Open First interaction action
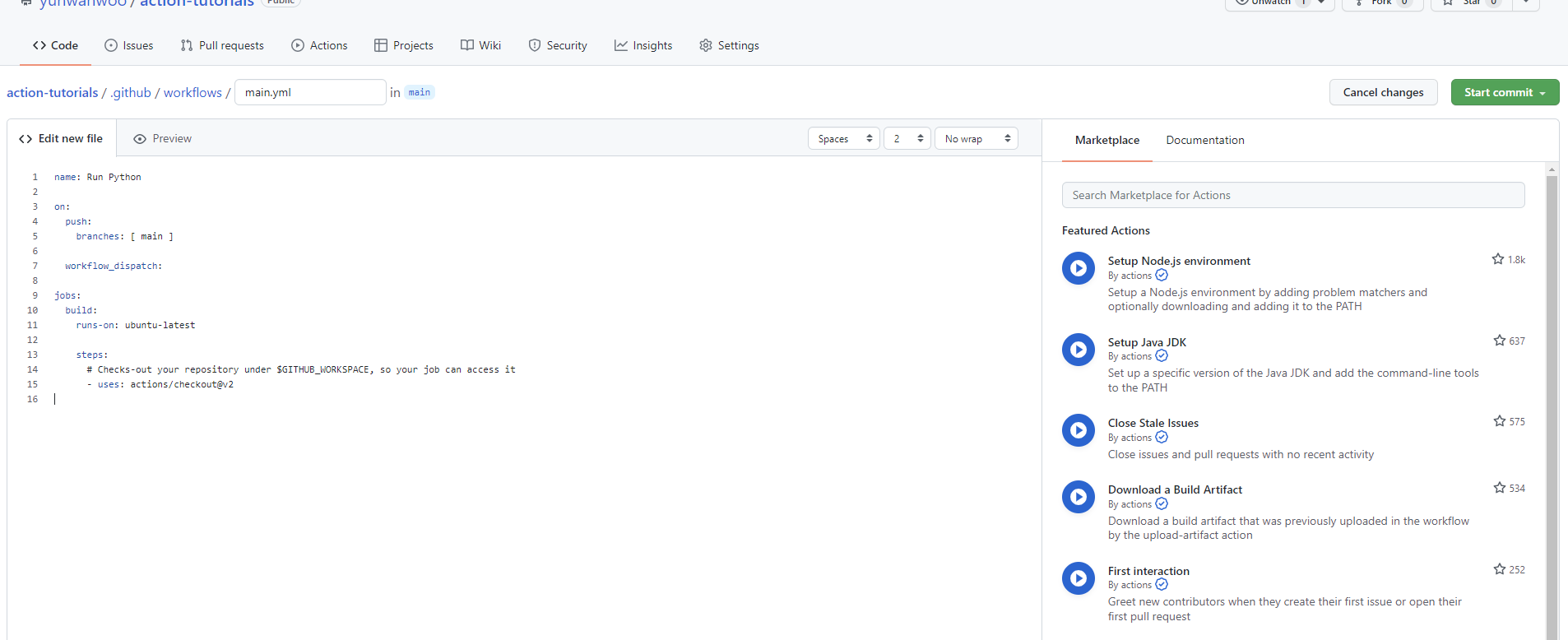The width and height of the screenshot is (1568, 640). tap(1148, 571)
